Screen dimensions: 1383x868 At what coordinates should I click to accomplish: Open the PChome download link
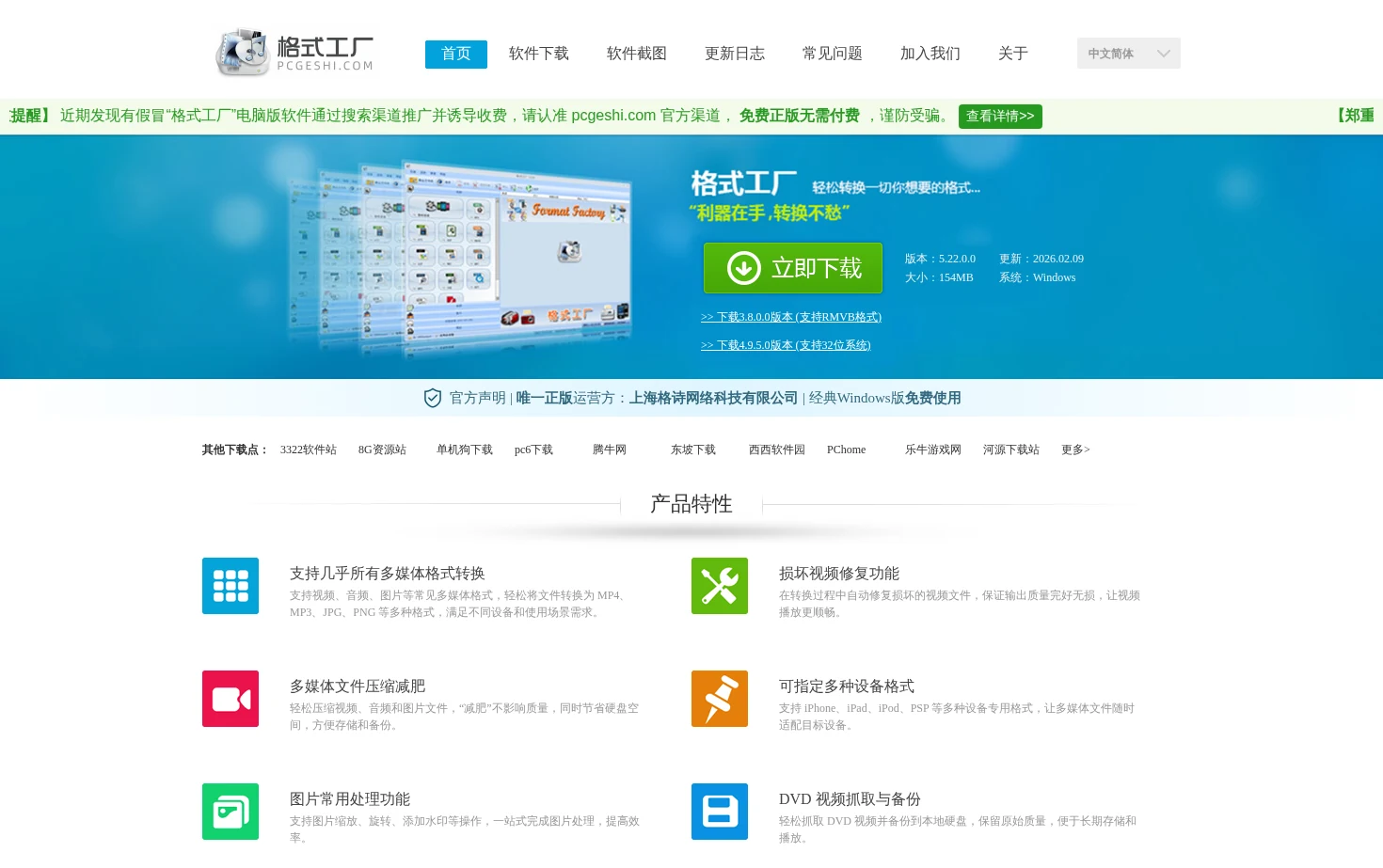point(846,450)
